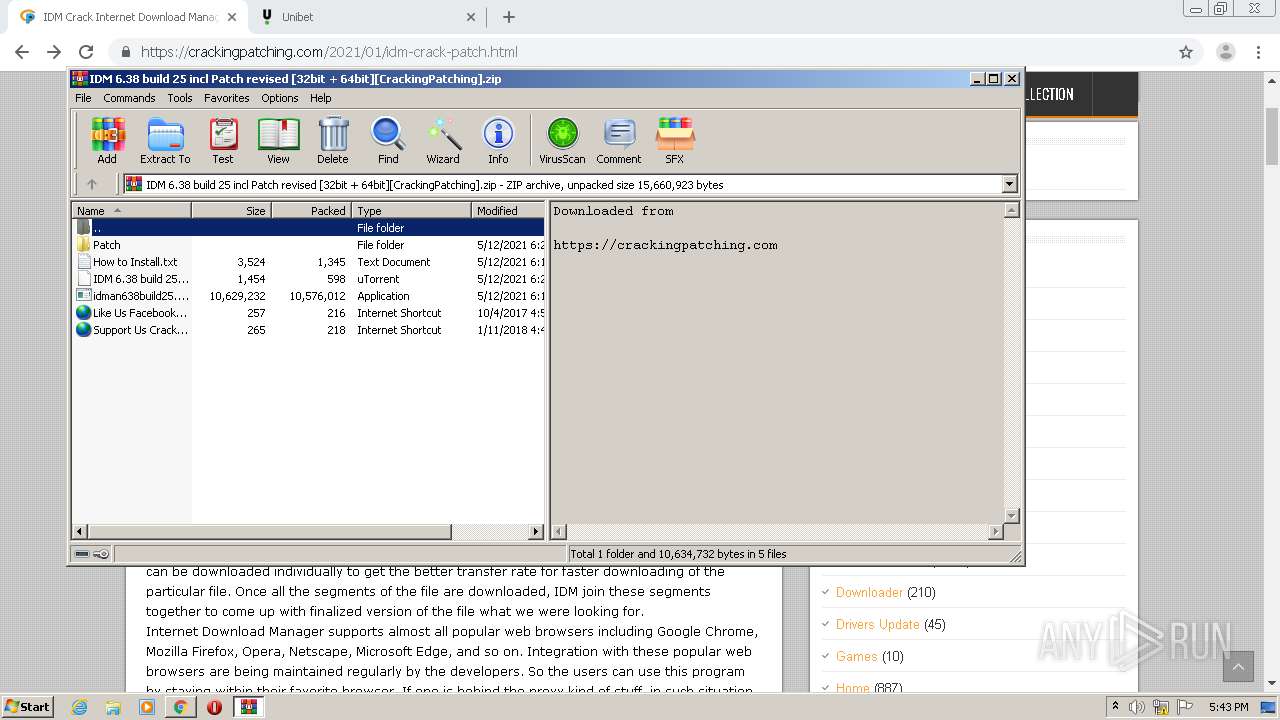Click the Test archive icon

coord(223,140)
